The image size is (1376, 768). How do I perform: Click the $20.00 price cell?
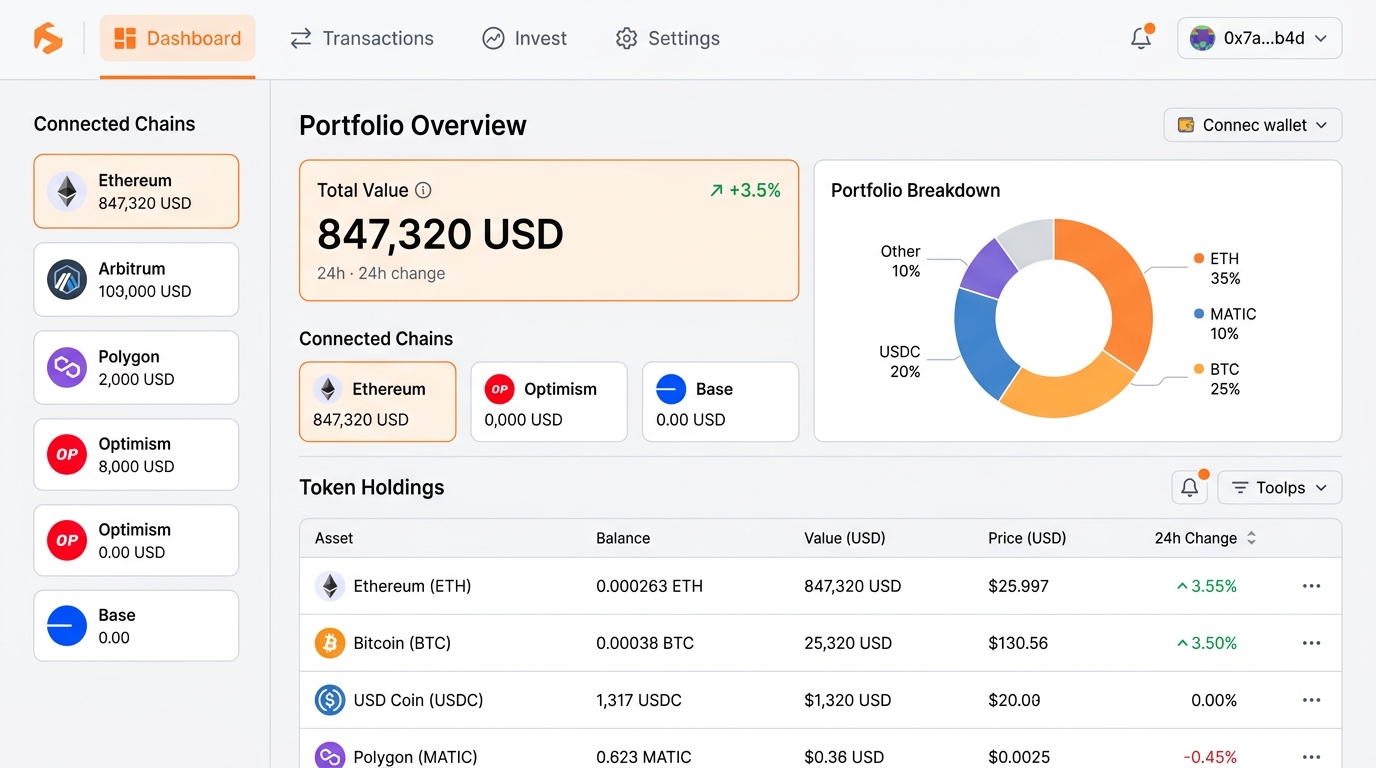tap(1014, 700)
